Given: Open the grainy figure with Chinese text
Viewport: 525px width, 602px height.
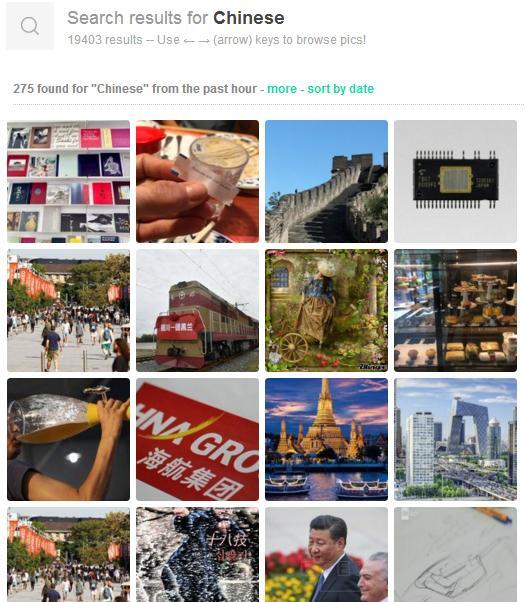Looking at the screenshot, I should (x=197, y=554).
